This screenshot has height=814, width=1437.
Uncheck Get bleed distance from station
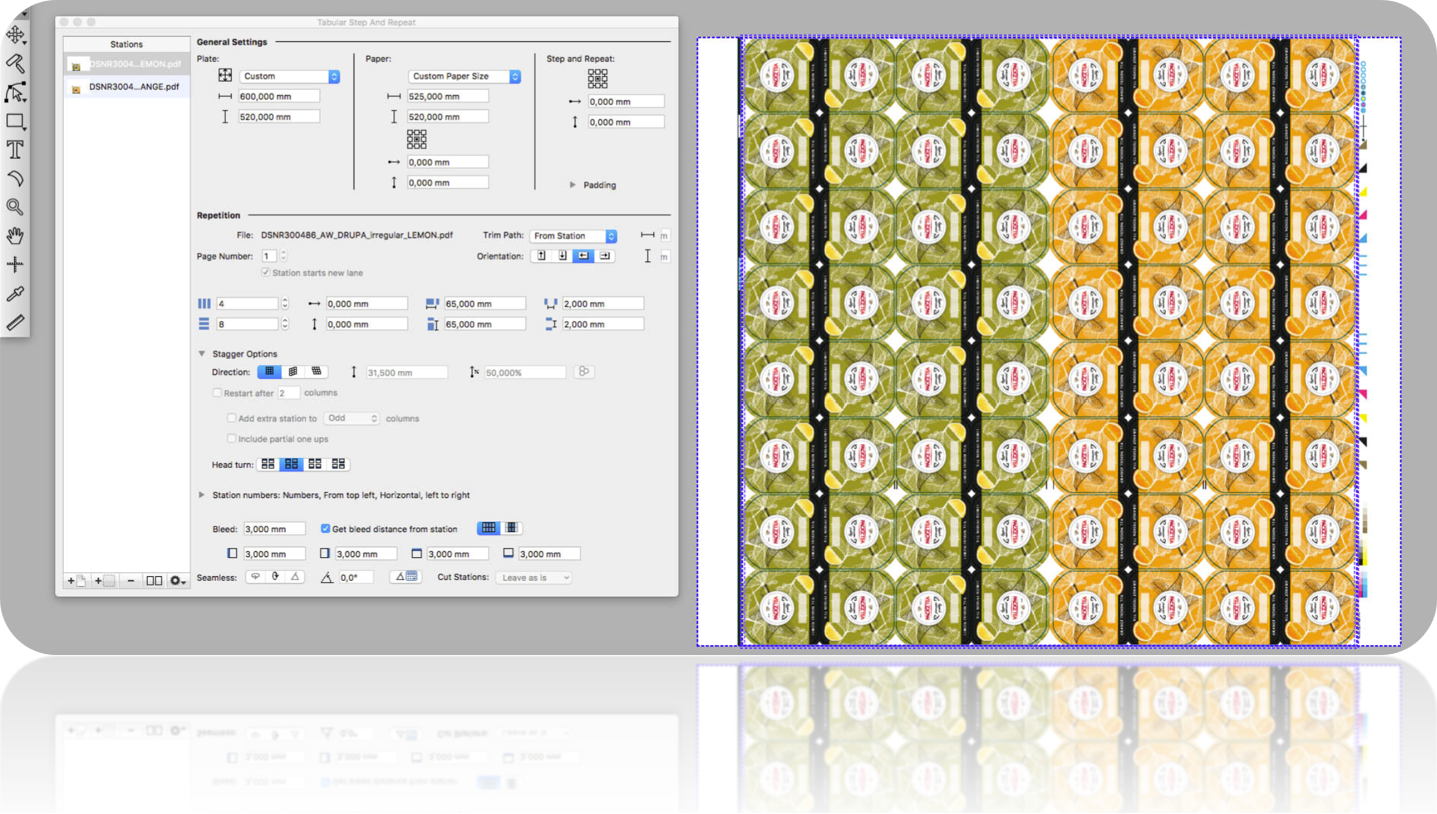click(326, 529)
